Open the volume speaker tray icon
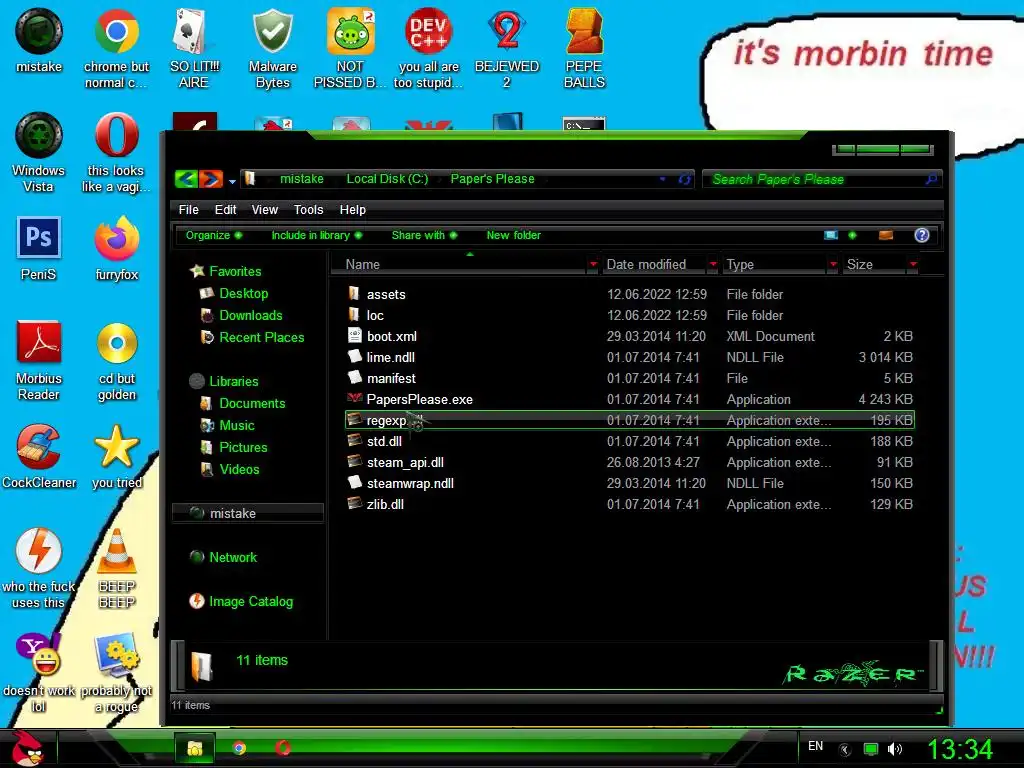Viewport: 1024px width, 768px height. tap(895, 749)
